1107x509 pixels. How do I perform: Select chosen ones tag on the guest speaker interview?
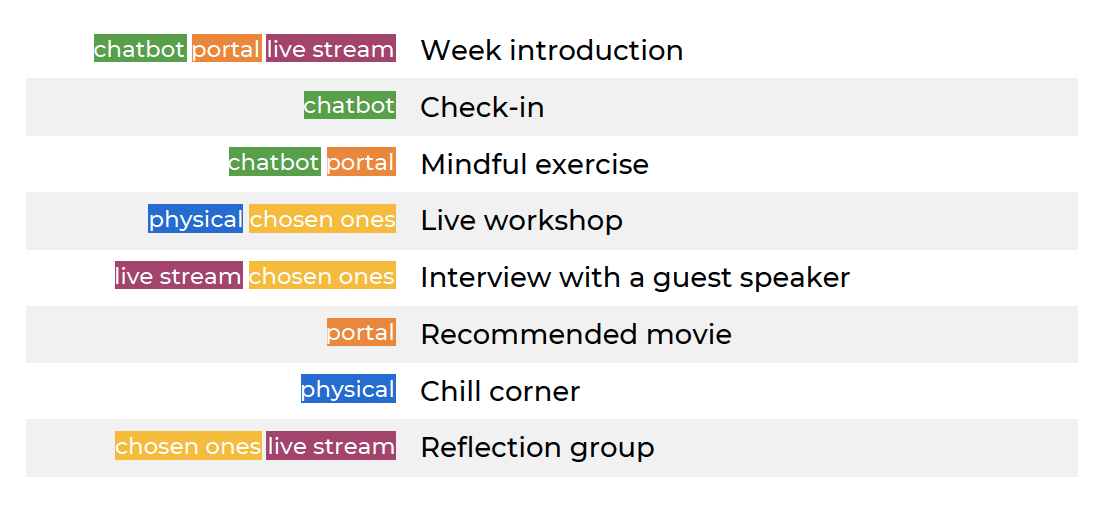(x=322, y=276)
